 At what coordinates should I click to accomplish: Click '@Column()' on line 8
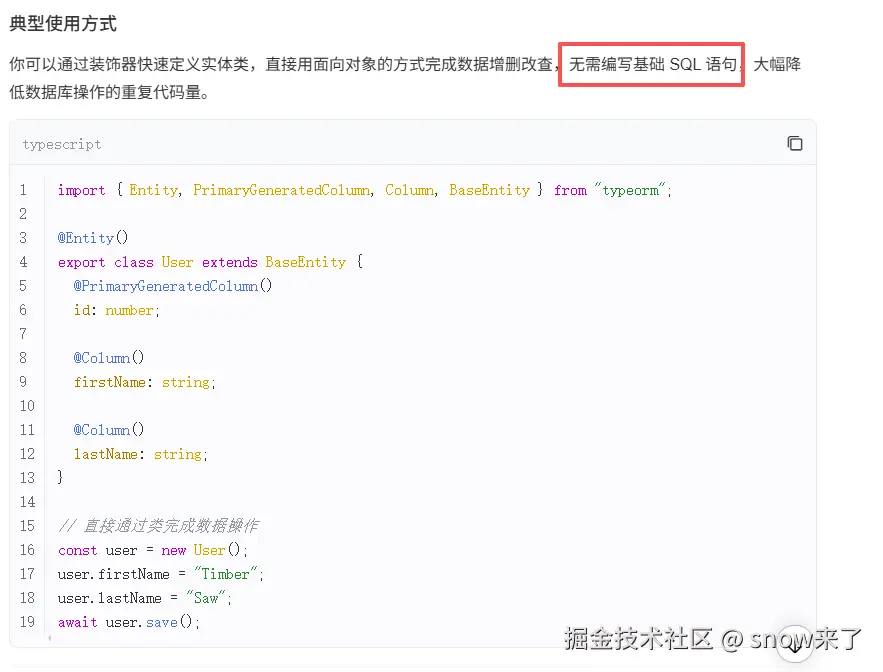click(x=109, y=358)
